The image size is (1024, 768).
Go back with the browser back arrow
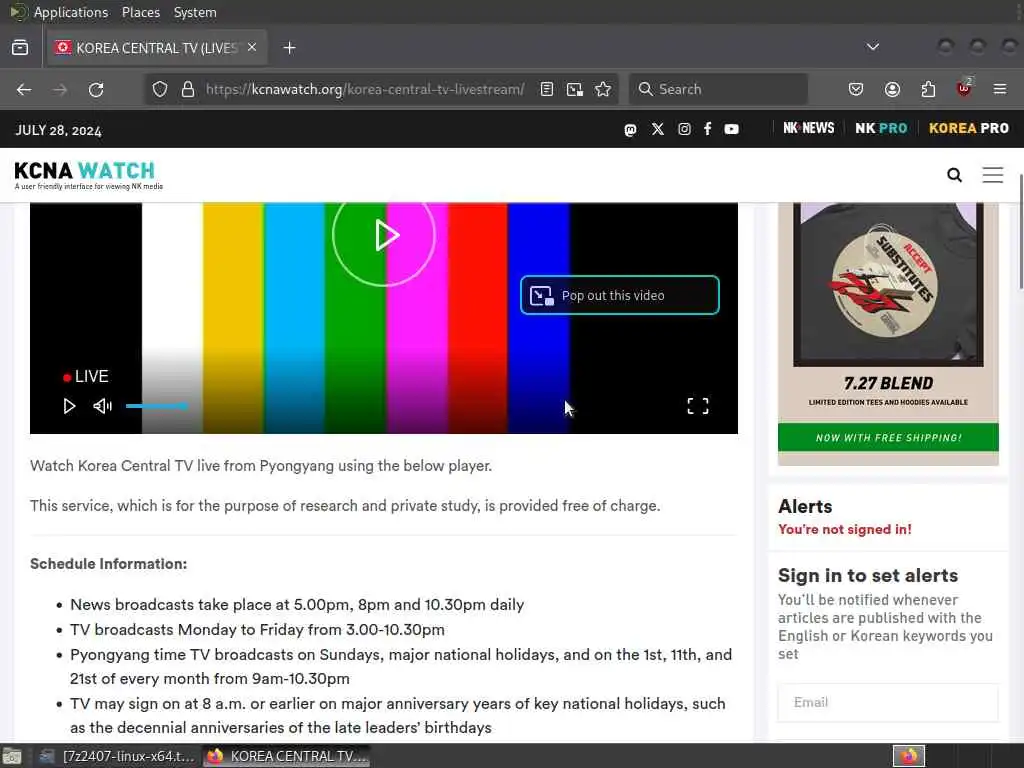coord(24,89)
